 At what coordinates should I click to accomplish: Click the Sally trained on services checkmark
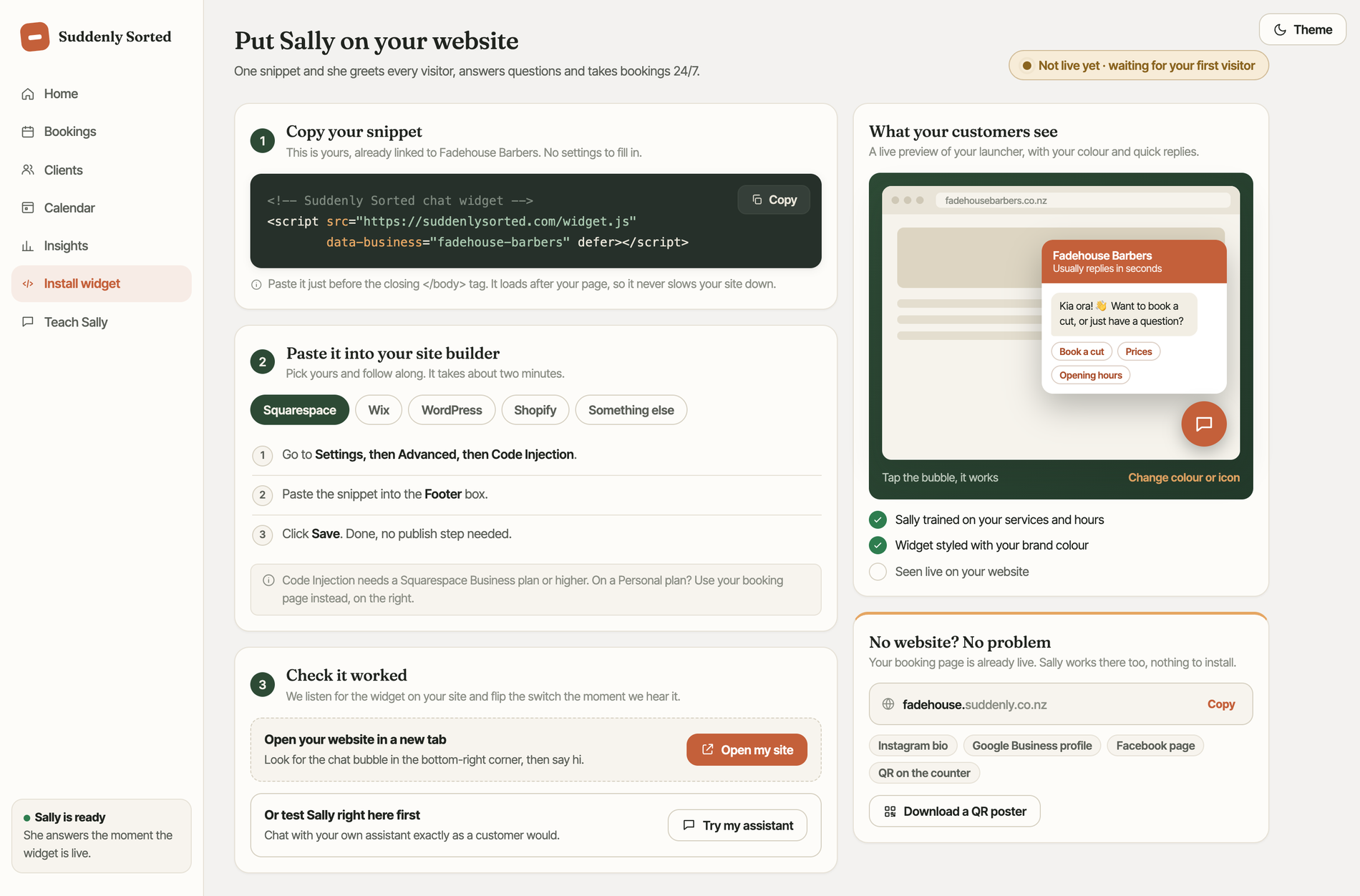(x=878, y=520)
